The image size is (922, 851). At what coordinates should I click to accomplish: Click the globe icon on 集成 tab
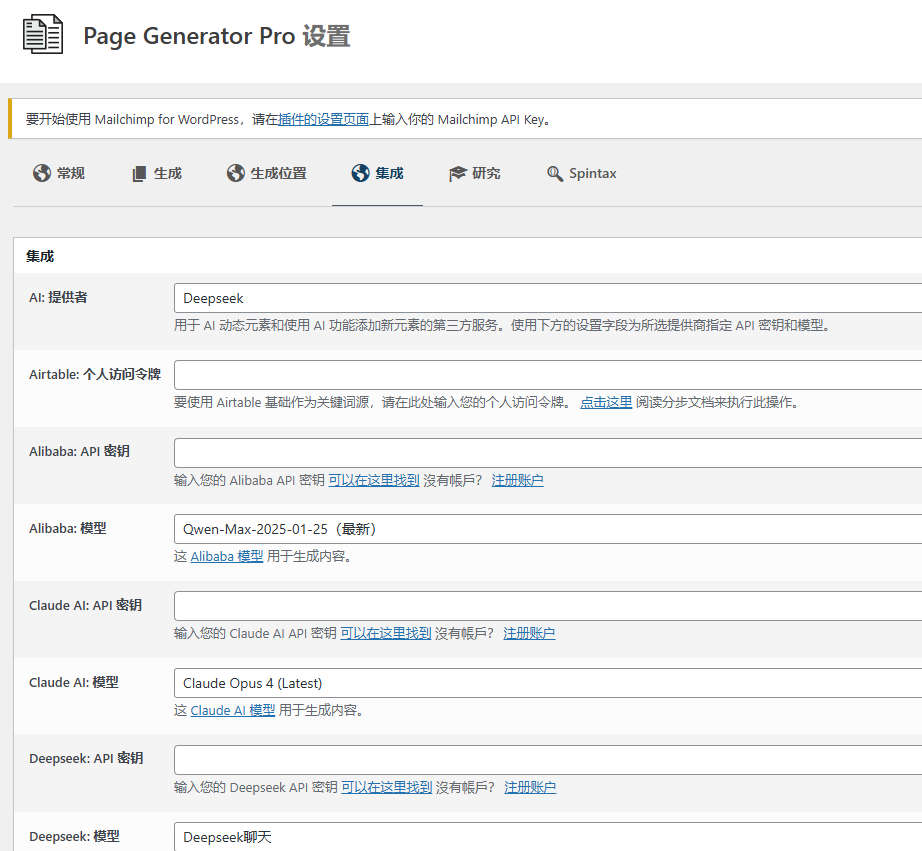(x=360, y=173)
